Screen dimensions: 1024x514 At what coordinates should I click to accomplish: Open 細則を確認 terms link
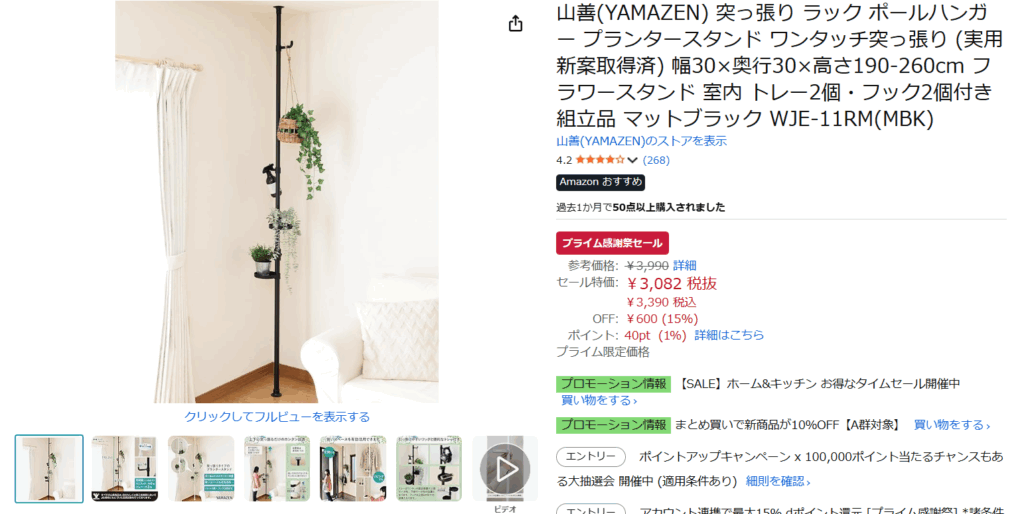778,481
